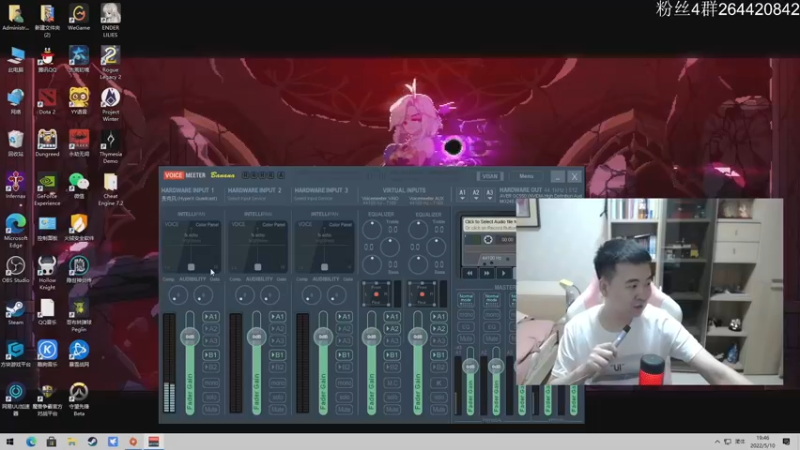Click Comp knob on Hardware Input 1

tap(178, 295)
